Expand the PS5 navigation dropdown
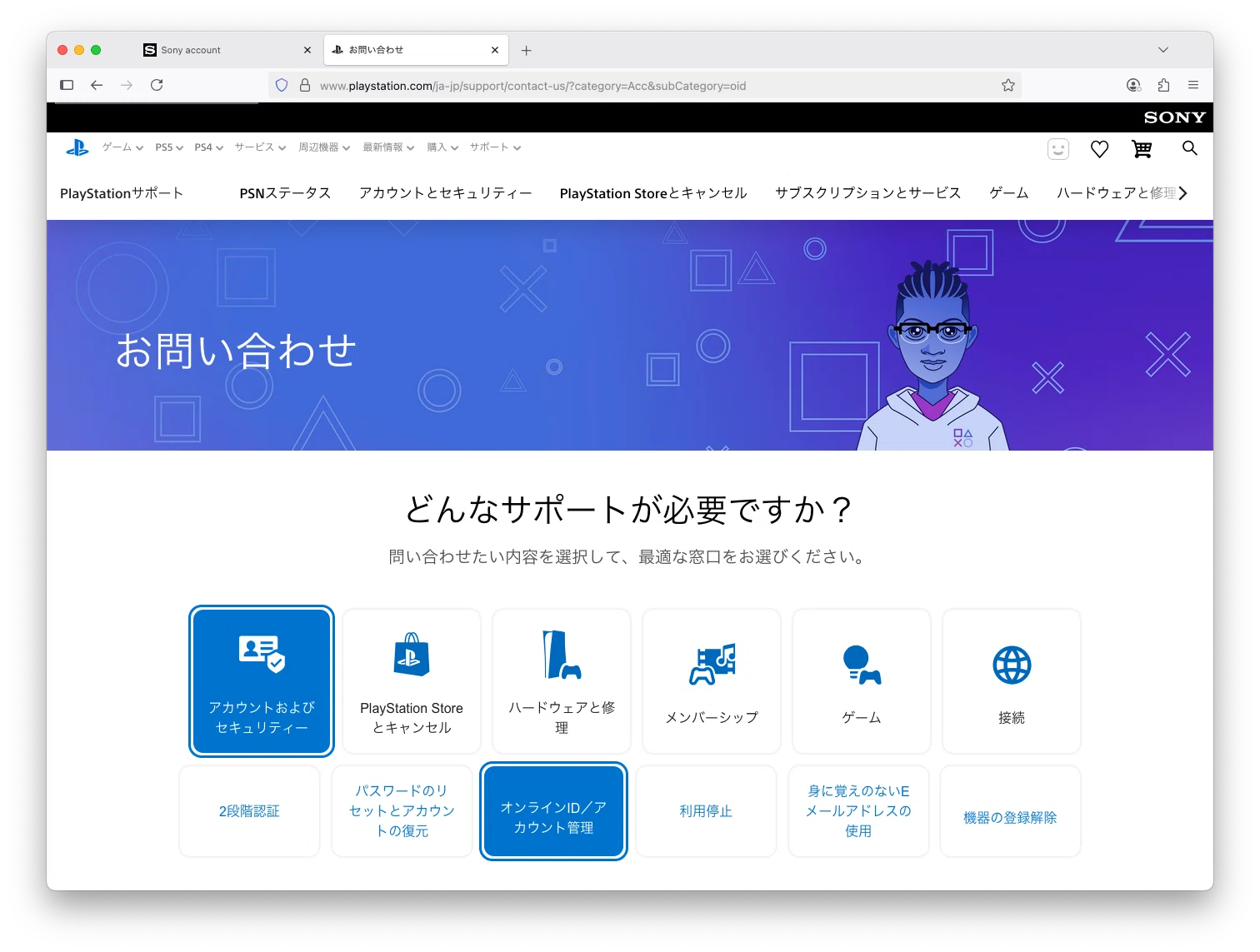Viewport: 1260px width, 952px height. click(x=169, y=147)
